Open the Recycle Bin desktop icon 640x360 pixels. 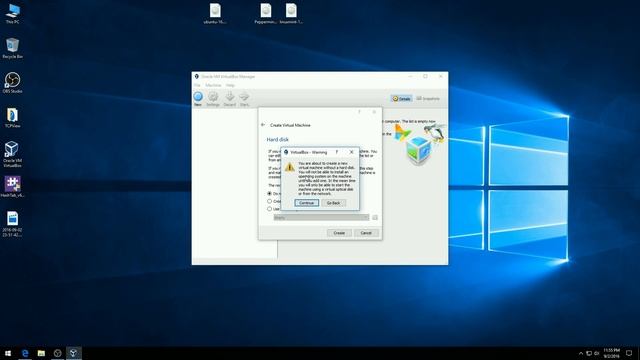coord(12,48)
